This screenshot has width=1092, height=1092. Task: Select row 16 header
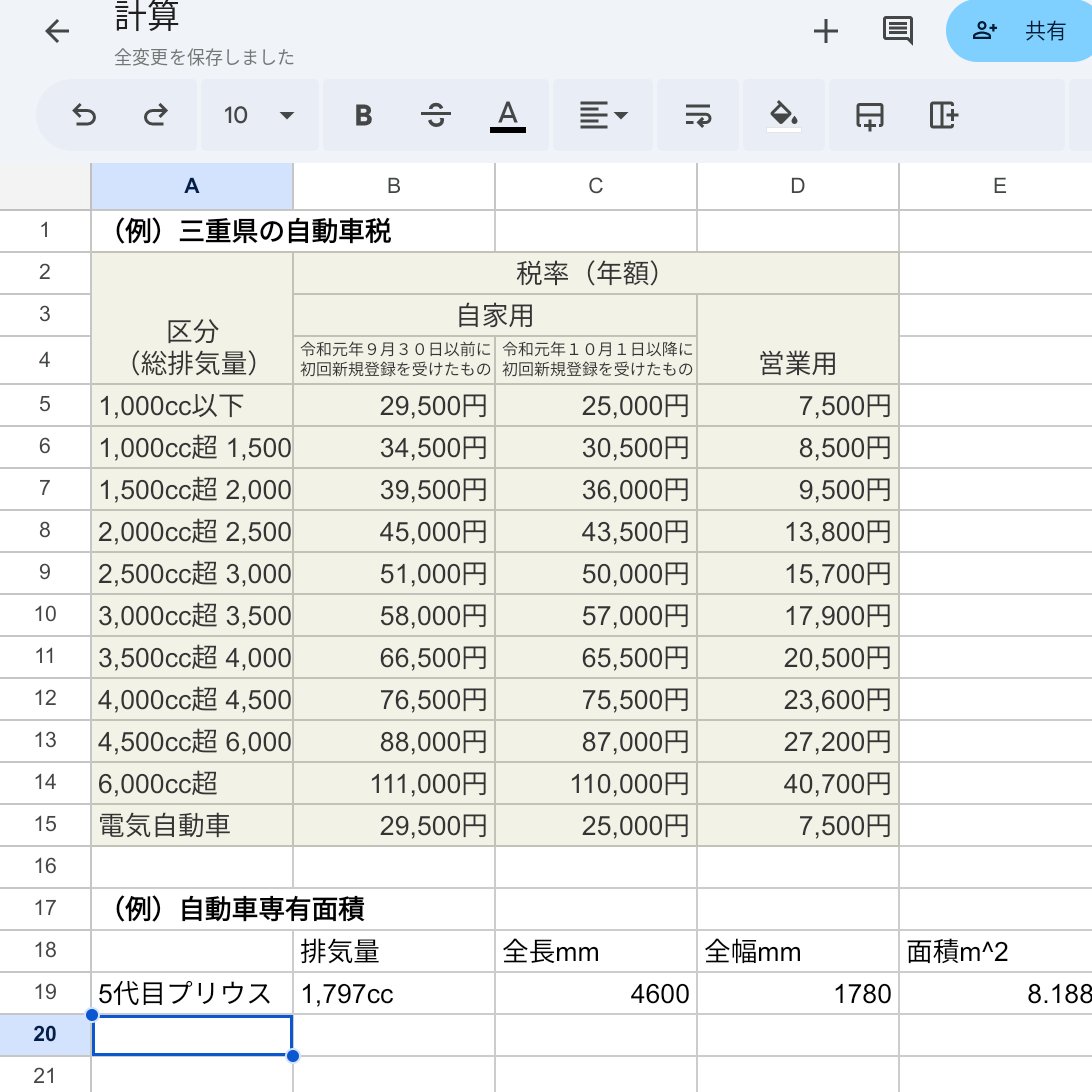coord(45,866)
